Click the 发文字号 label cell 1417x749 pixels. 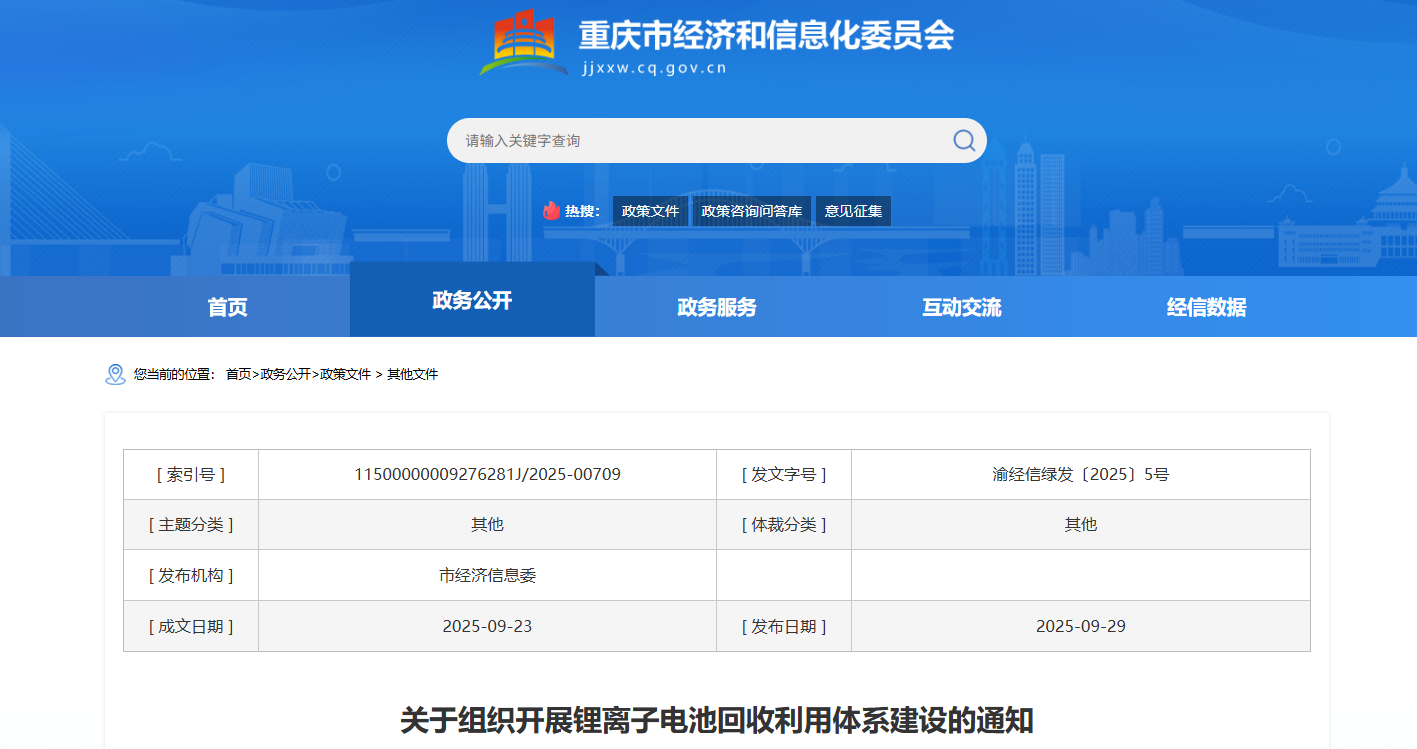[784, 474]
